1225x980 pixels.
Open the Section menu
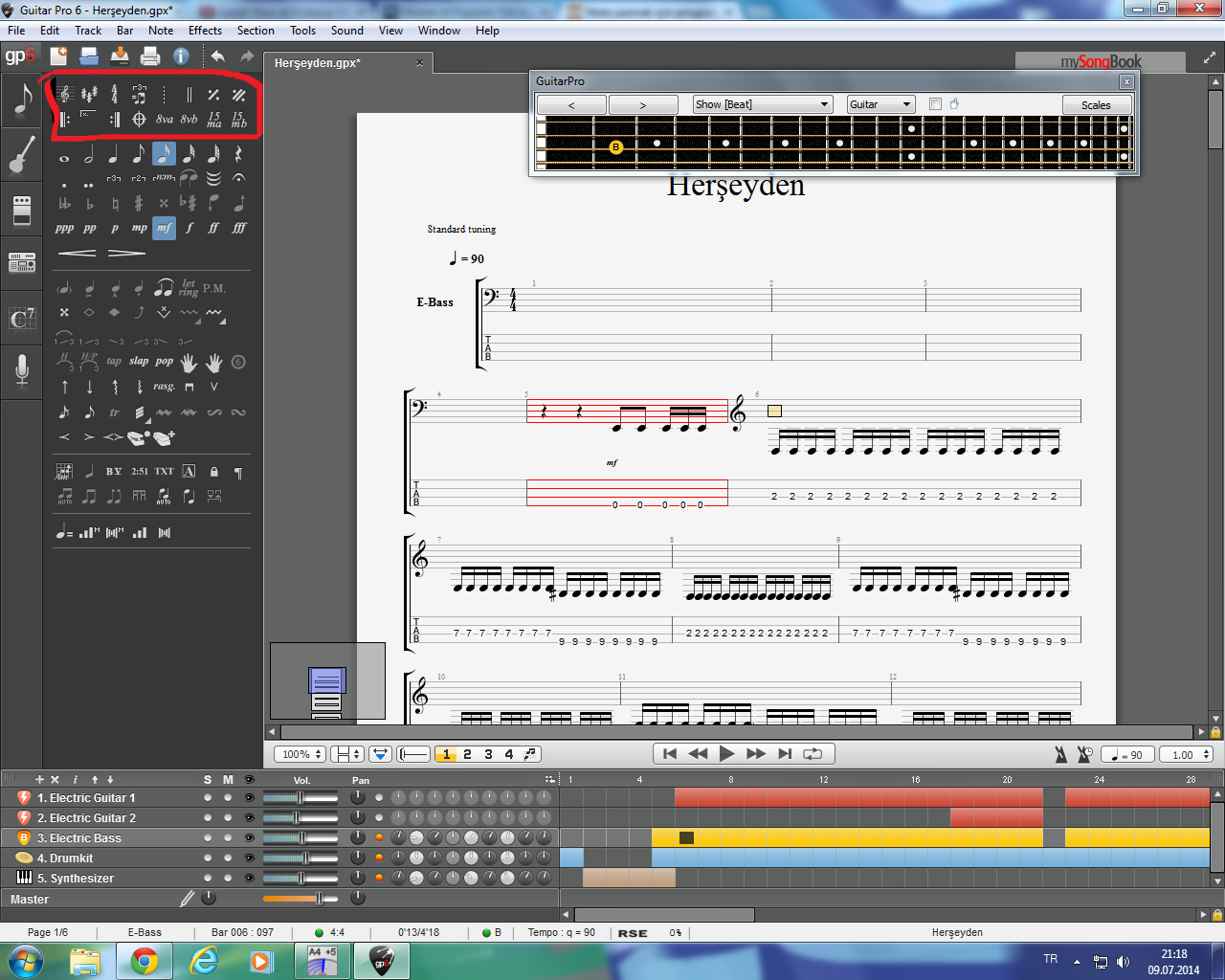click(256, 31)
